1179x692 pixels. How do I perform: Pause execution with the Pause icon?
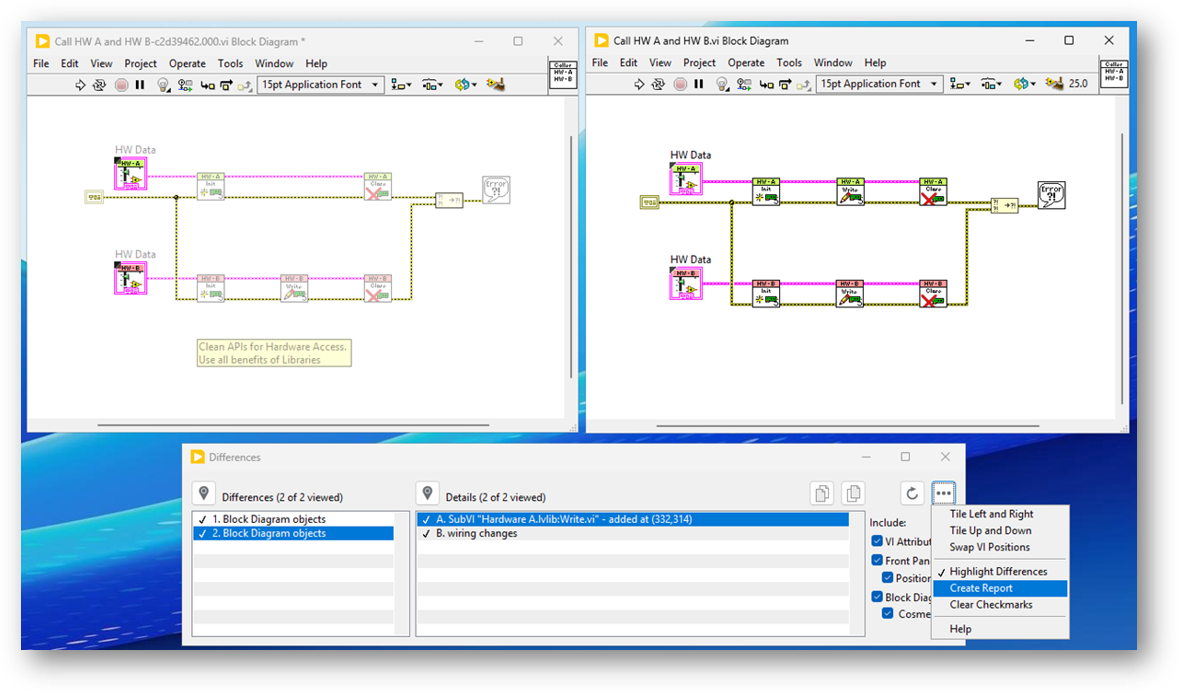coord(139,84)
